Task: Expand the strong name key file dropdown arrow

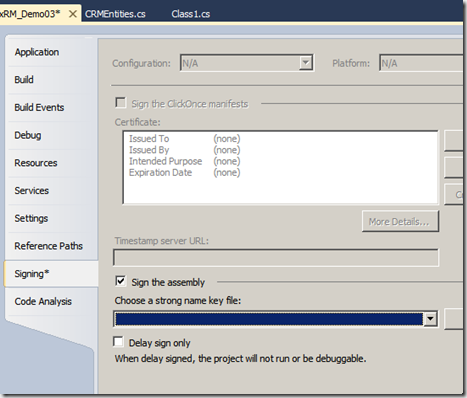Action: [x=430, y=319]
